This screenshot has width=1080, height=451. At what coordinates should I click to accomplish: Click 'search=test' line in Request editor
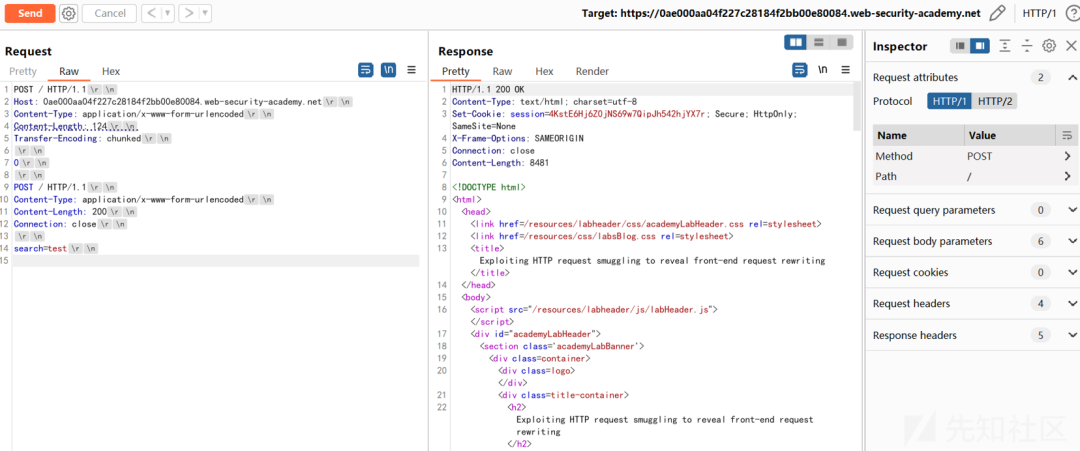point(40,248)
